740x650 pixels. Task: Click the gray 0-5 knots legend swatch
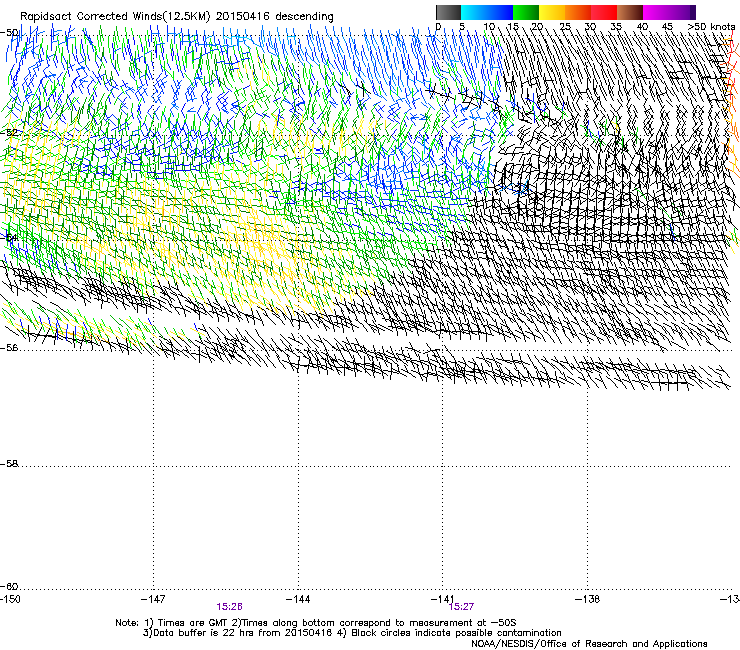pos(448,12)
